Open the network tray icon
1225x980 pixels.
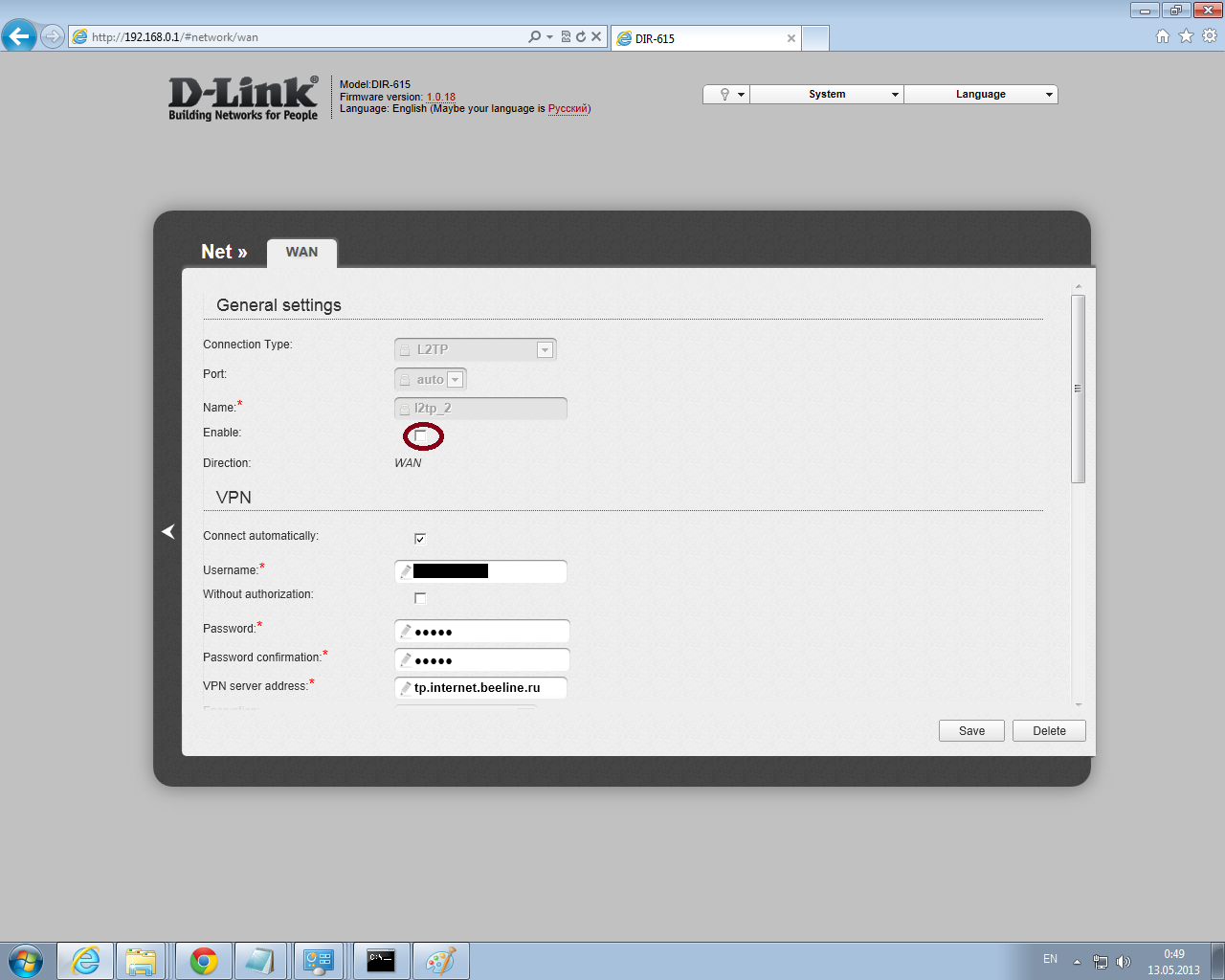click(1101, 962)
